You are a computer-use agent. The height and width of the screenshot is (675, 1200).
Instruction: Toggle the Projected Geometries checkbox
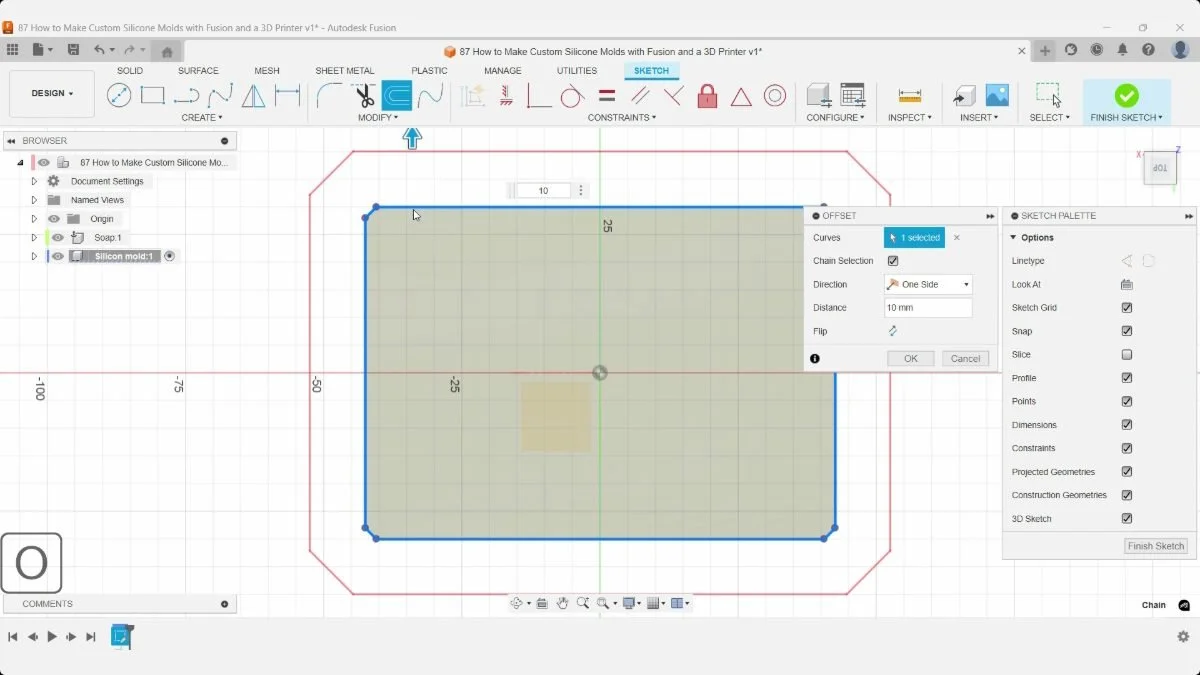pos(1127,472)
